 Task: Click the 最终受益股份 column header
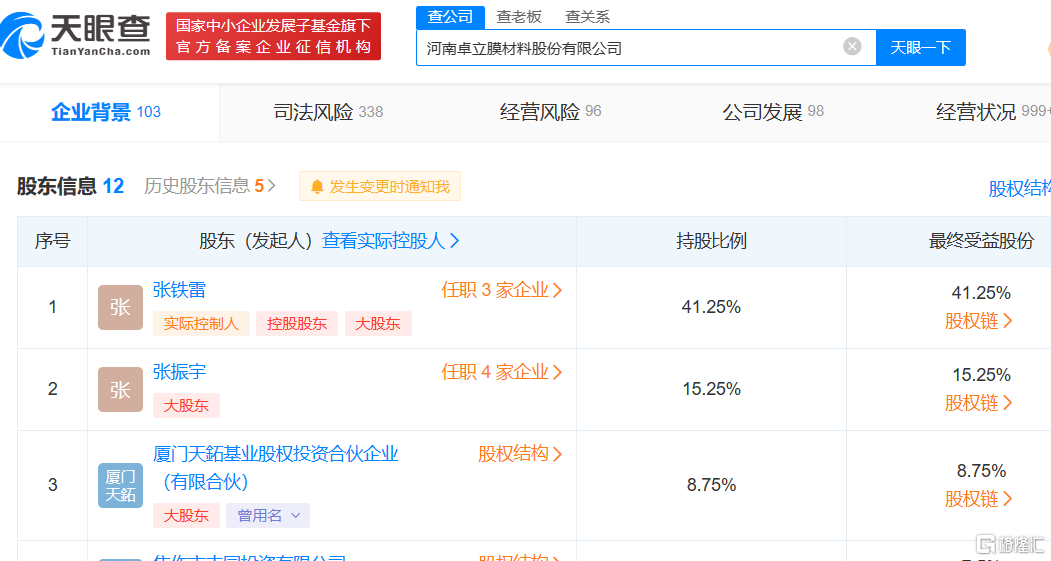[981, 241]
